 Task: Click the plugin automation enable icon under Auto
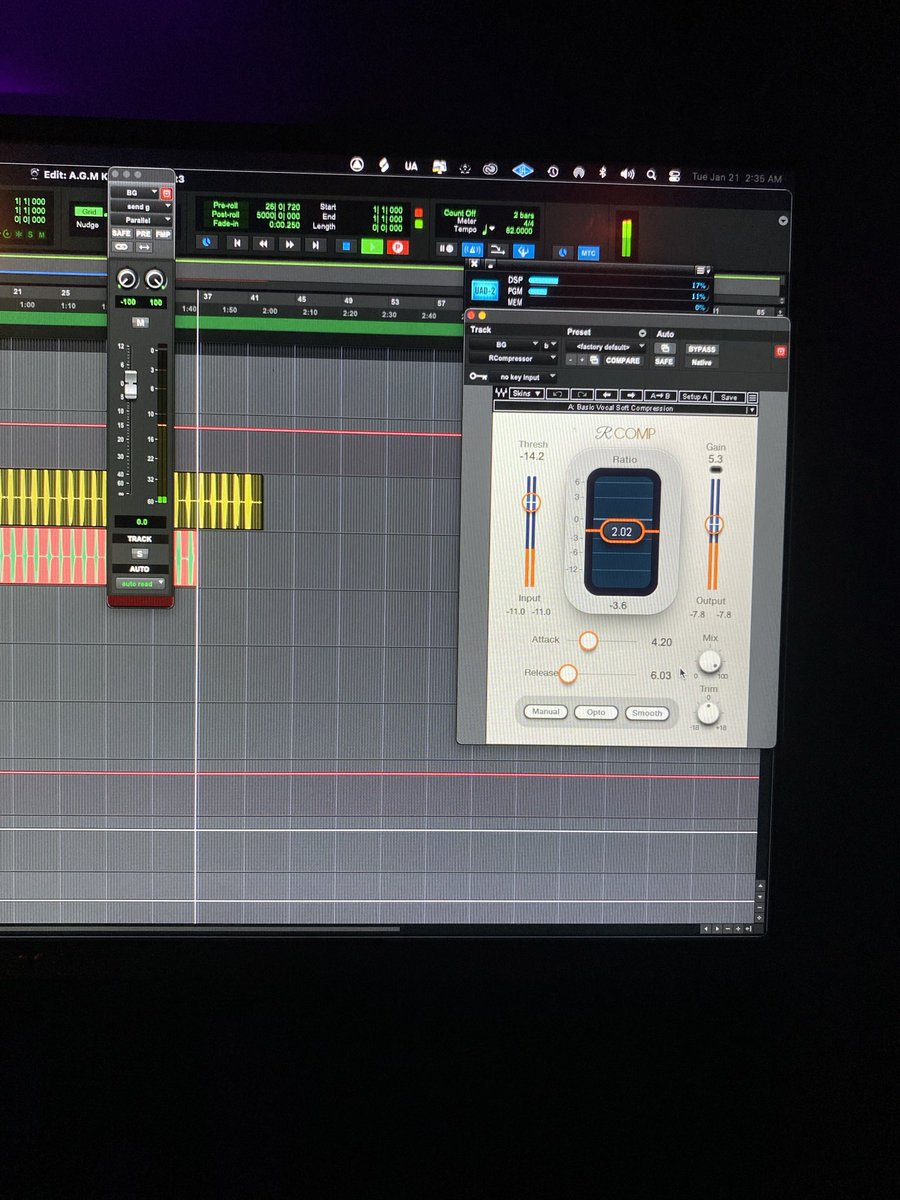(664, 347)
